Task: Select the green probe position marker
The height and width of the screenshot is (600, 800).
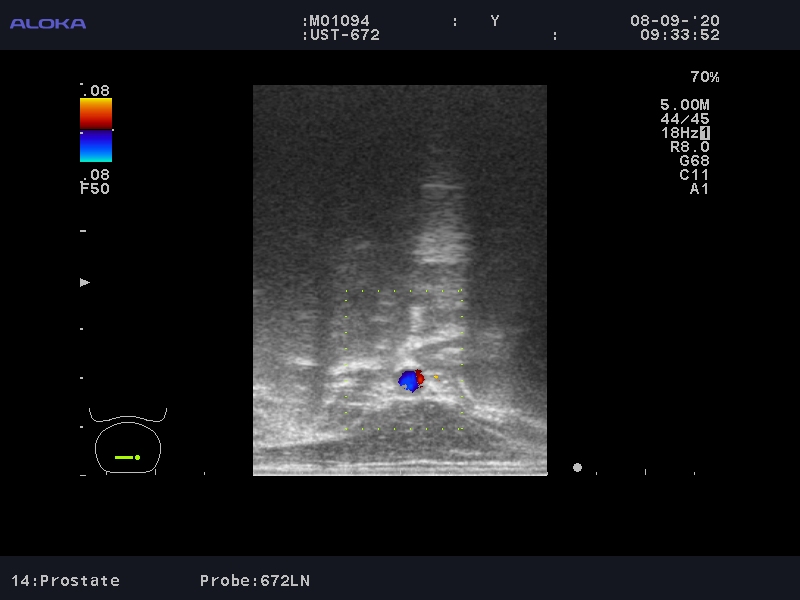Action: (x=127, y=457)
